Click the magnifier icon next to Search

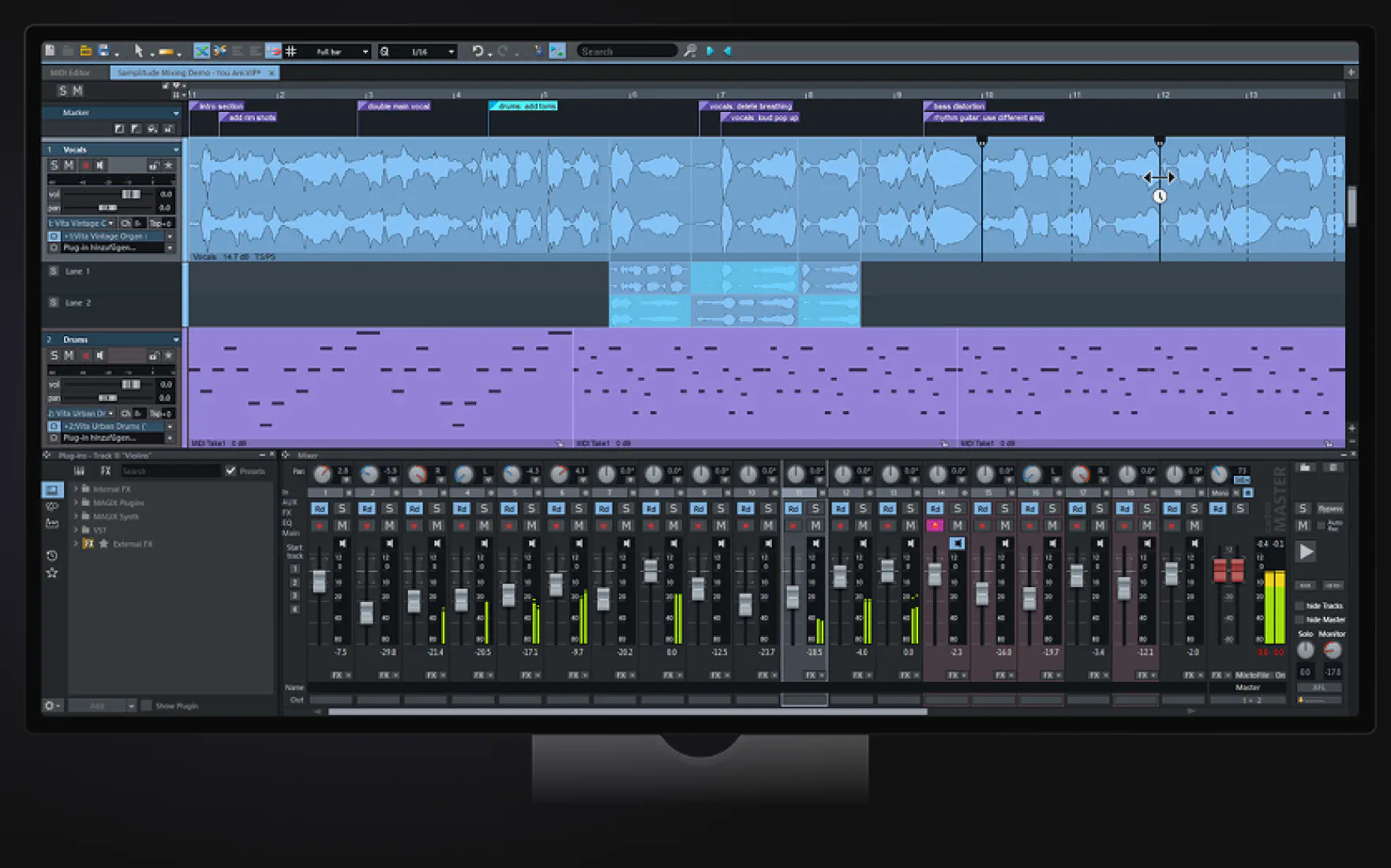(690, 51)
